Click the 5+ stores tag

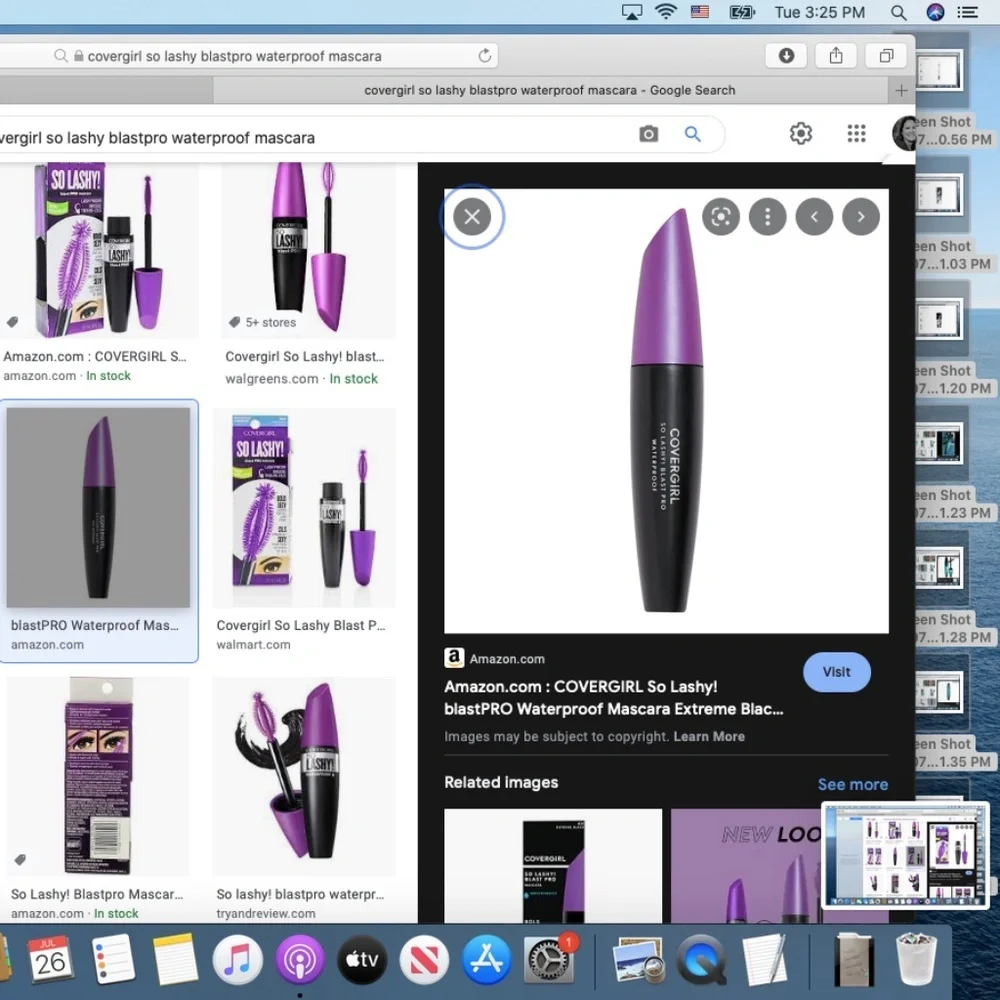click(x=270, y=323)
